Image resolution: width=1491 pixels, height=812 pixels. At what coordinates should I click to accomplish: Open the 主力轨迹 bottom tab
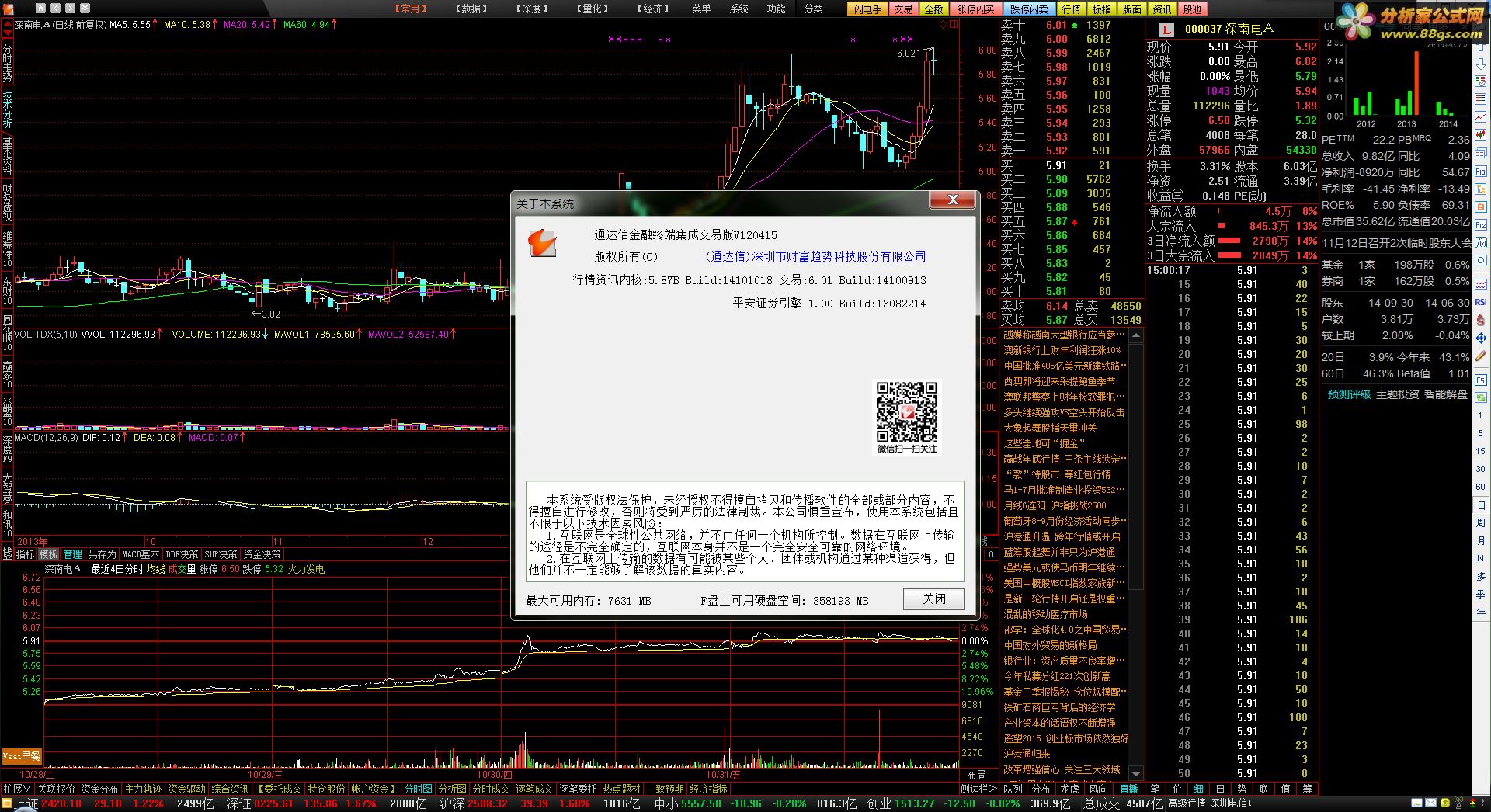[x=144, y=789]
